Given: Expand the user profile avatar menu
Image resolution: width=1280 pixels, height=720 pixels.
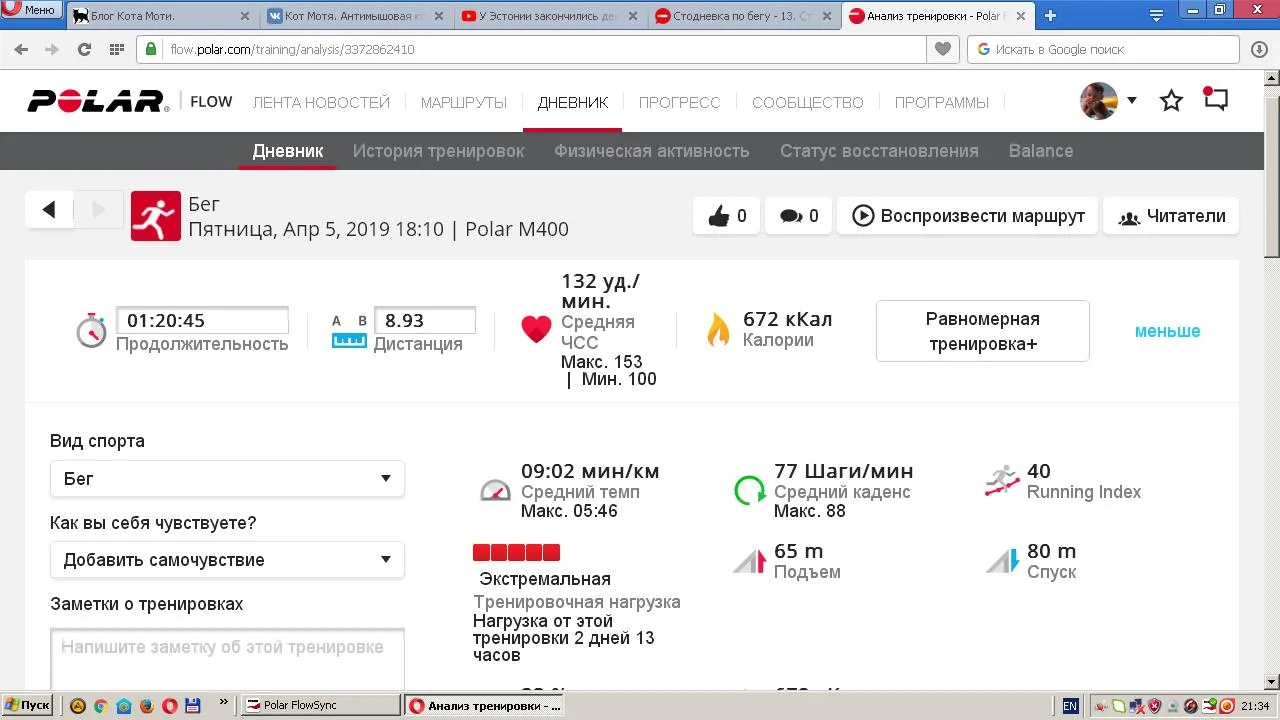Looking at the screenshot, I should click(1108, 101).
